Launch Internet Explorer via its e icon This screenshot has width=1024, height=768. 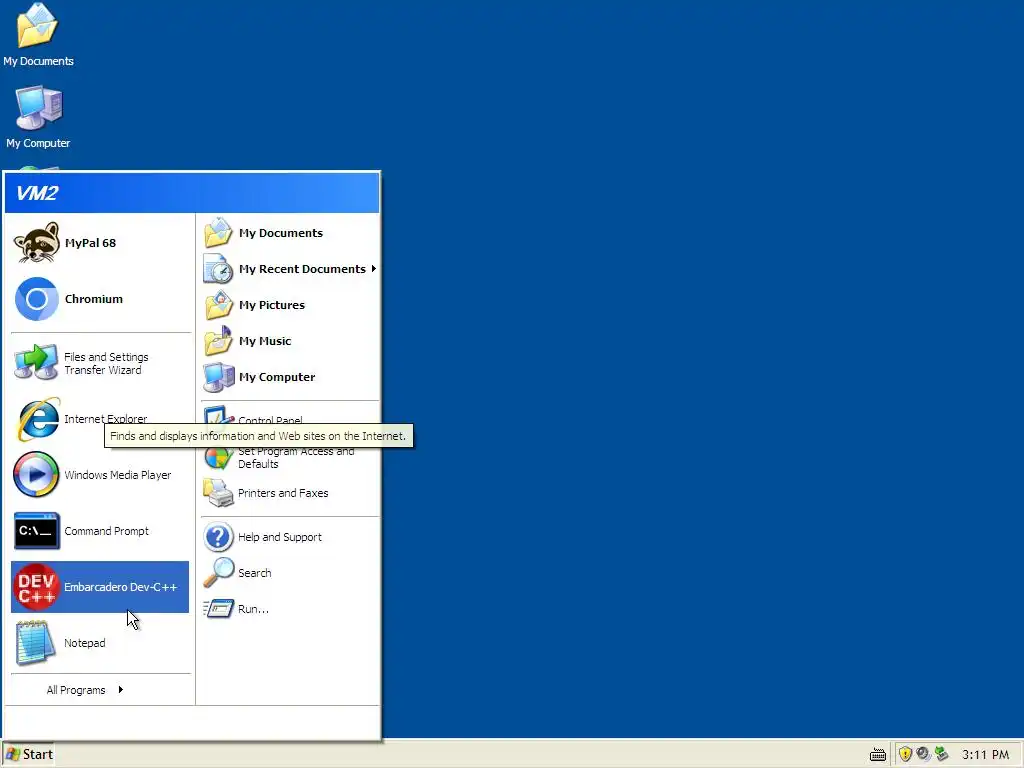[37, 419]
